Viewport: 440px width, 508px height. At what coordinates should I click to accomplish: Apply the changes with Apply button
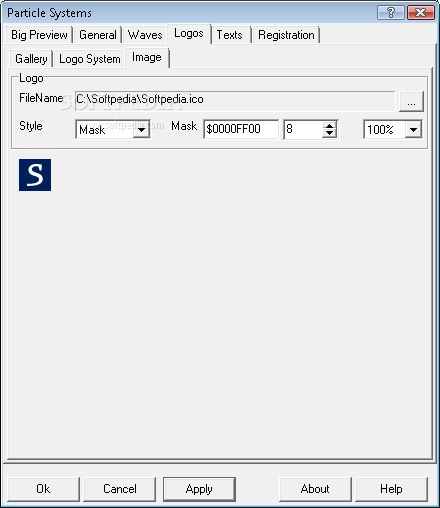pyautogui.click(x=199, y=489)
